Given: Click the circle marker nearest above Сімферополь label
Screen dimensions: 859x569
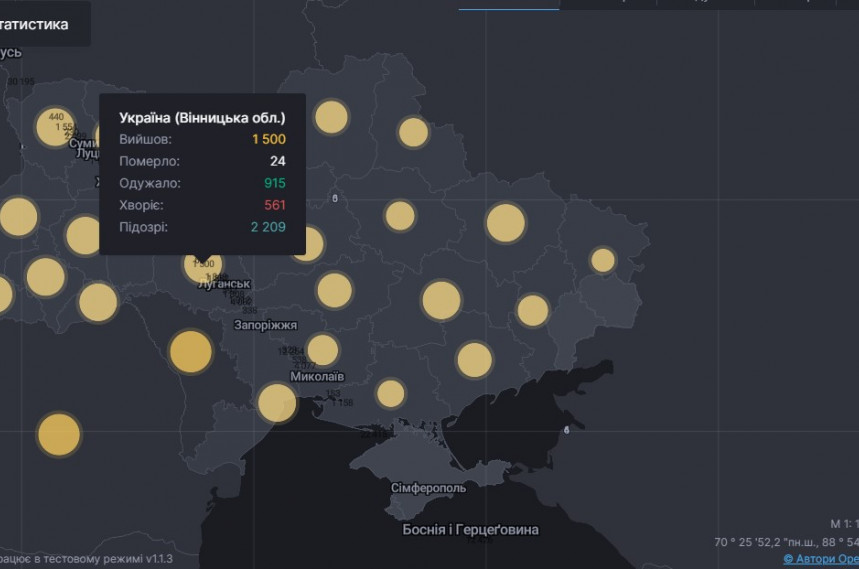Looking at the screenshot, I should [390, 393].
